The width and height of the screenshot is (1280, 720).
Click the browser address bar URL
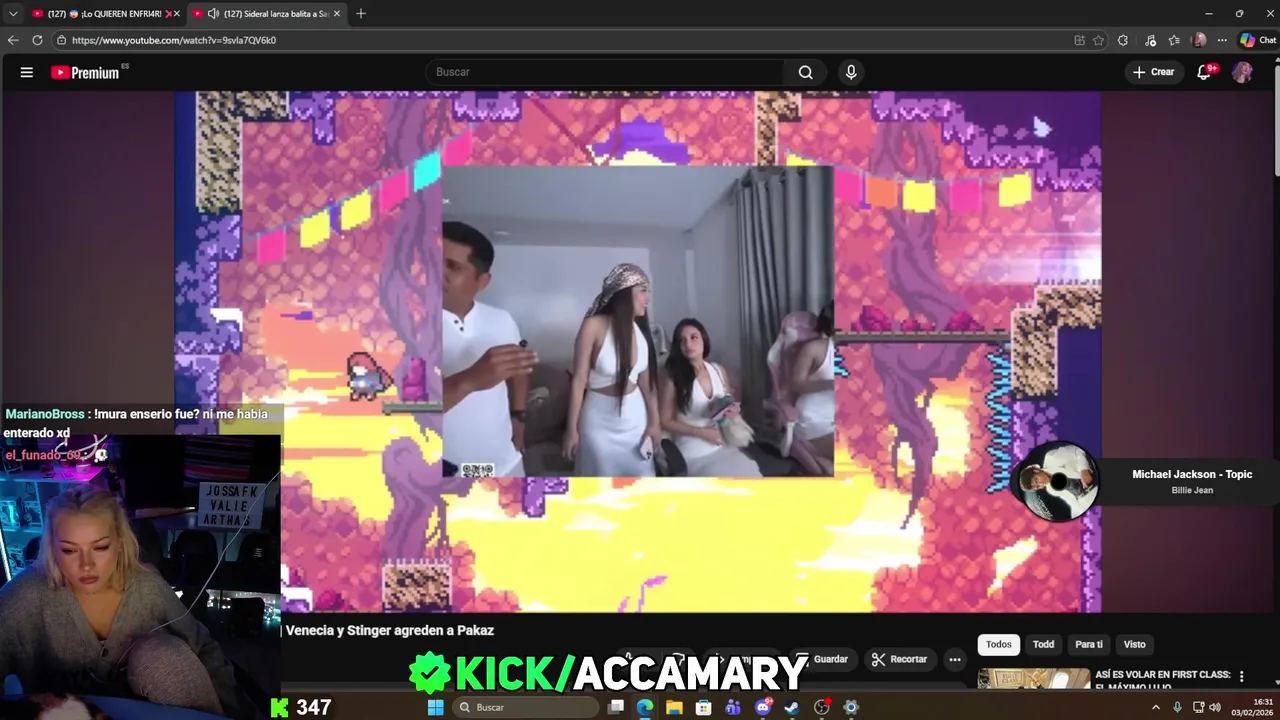pos(174,40)
